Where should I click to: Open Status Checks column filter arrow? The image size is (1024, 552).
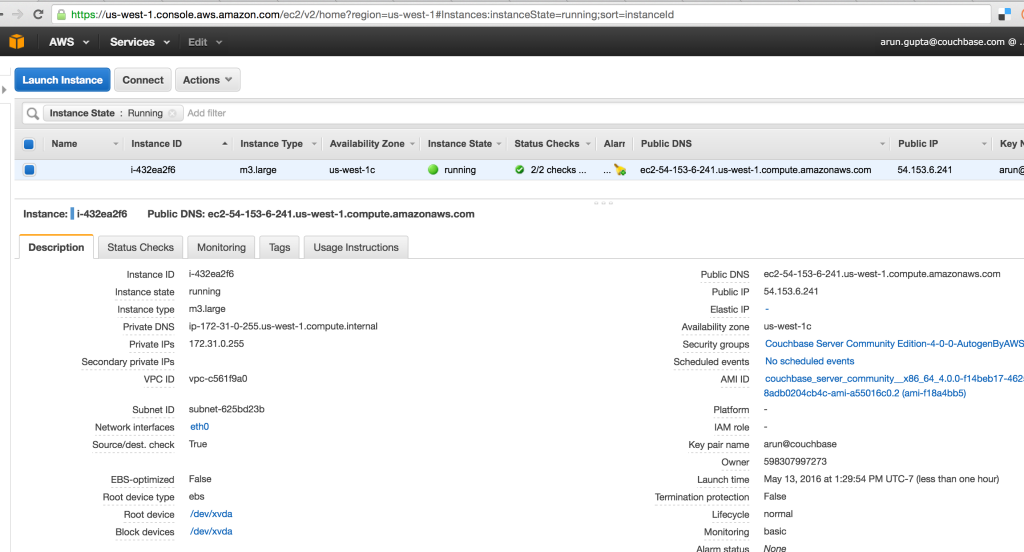[588, 144]
